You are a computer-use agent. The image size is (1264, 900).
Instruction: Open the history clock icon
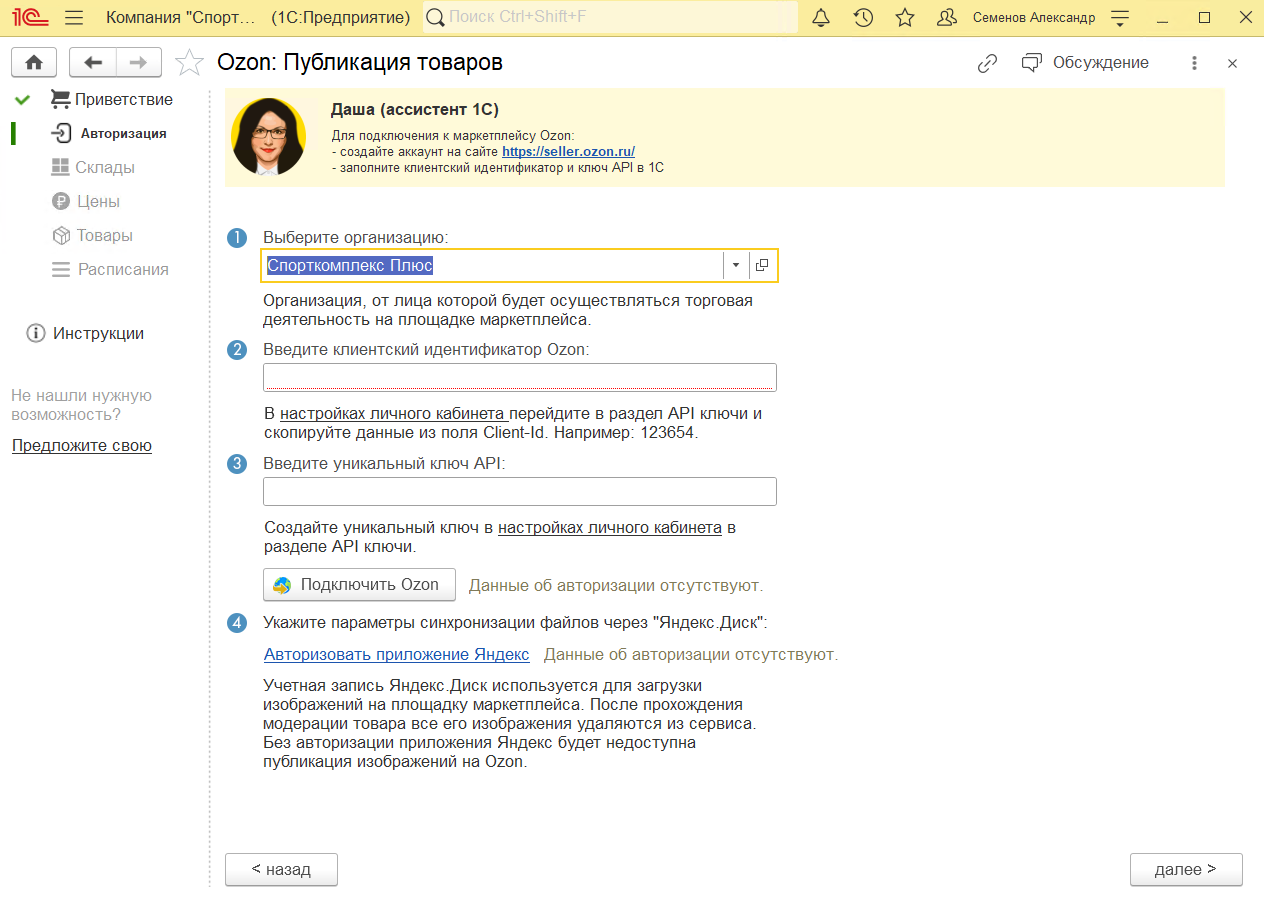[x=863, y=17]
